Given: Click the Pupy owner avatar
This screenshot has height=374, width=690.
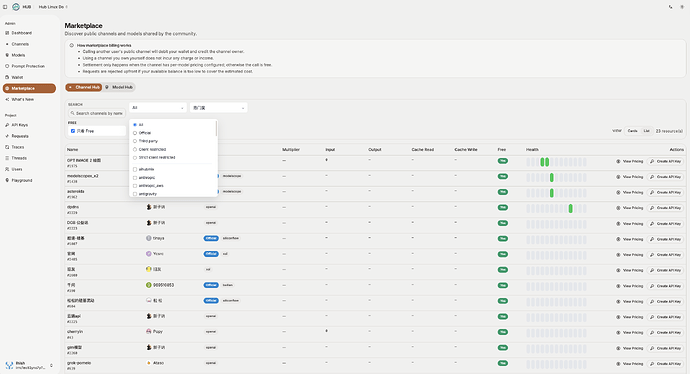Looking at the screenshot, I should (149, 331).
